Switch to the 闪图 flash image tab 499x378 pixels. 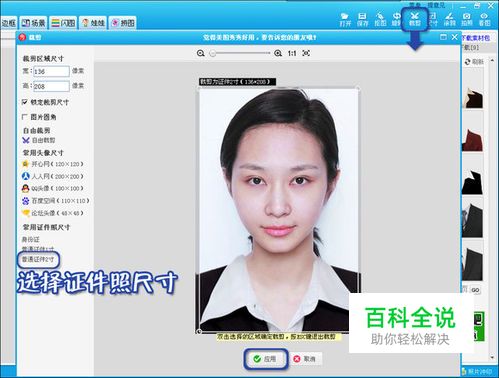[63, 23]
